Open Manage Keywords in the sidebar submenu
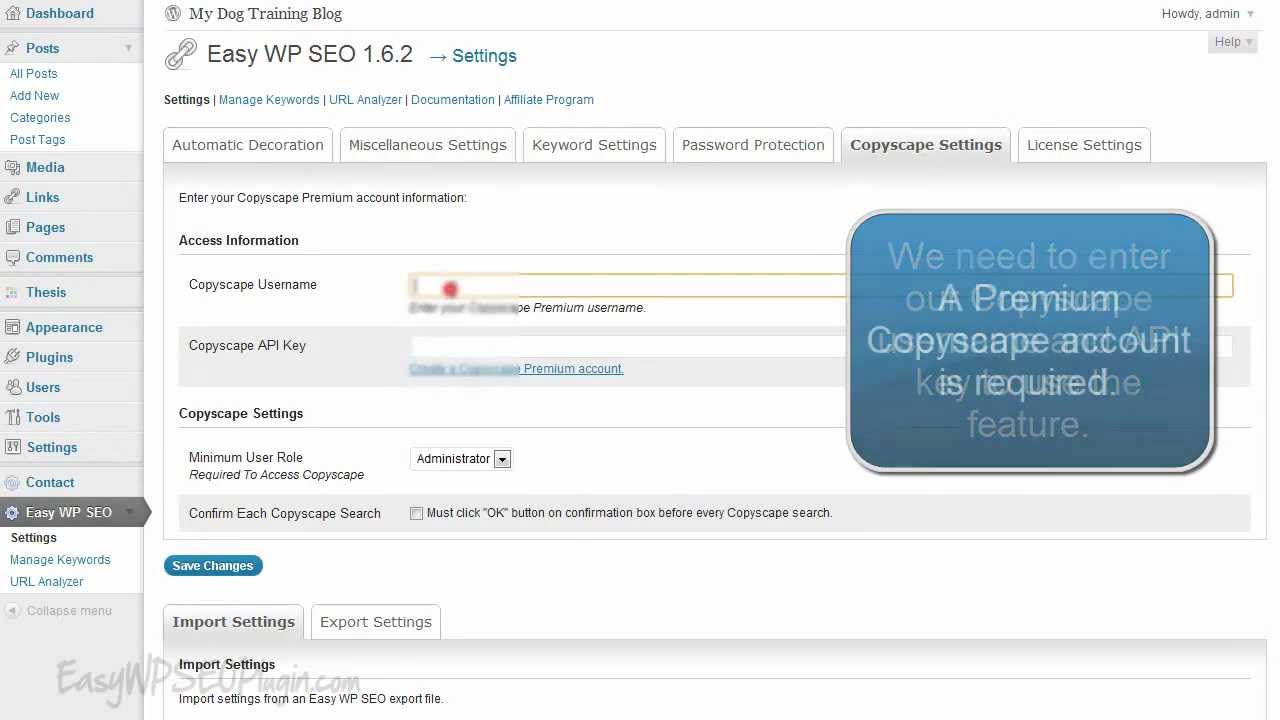The height and width of the screenshot is (720, 1280). (60, 560)
